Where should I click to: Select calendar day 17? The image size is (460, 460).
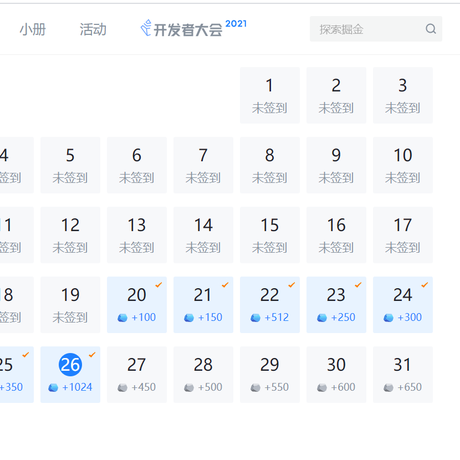point(403,235)
